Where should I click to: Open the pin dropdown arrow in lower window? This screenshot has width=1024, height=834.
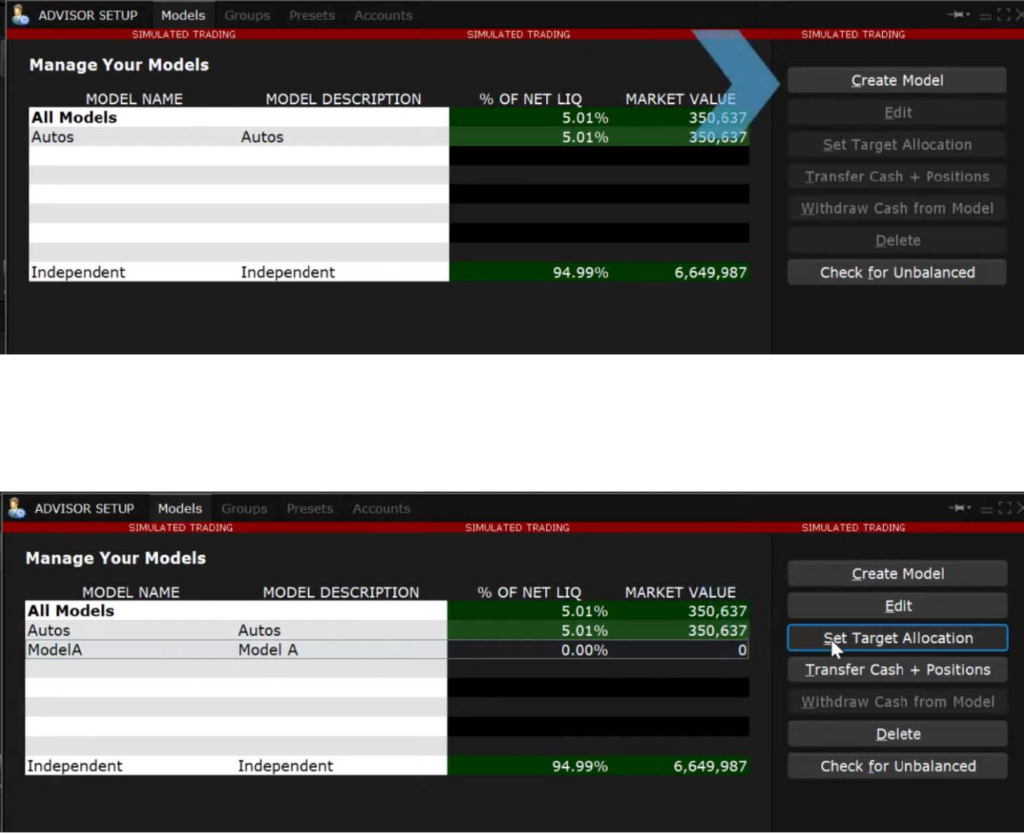pyautogui.click(x=969, y=509)
